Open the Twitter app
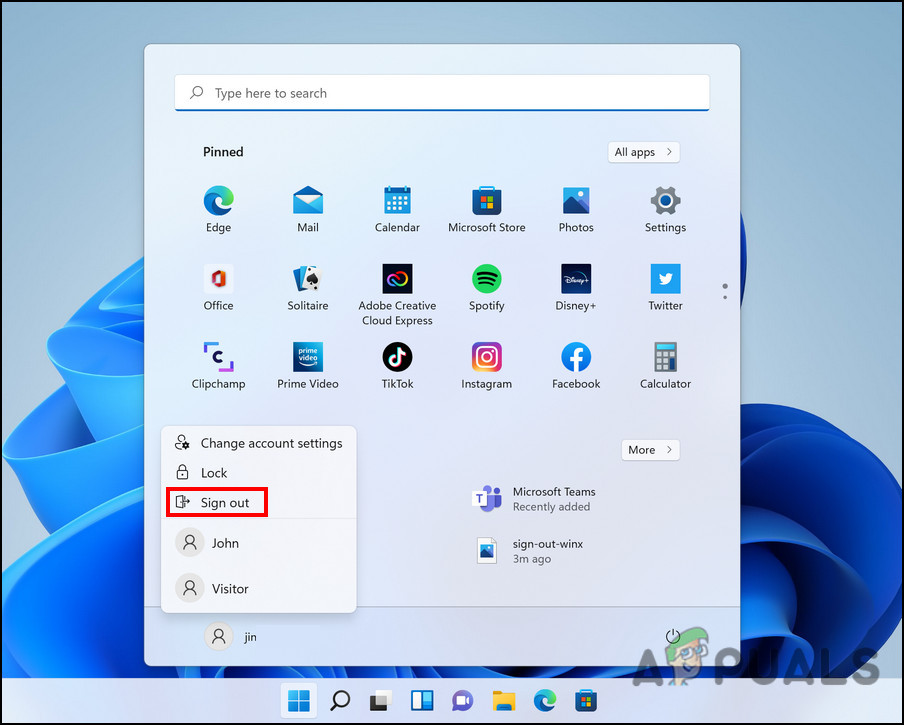The height and width of the screenshot is (725, 904). click(665, 288)
